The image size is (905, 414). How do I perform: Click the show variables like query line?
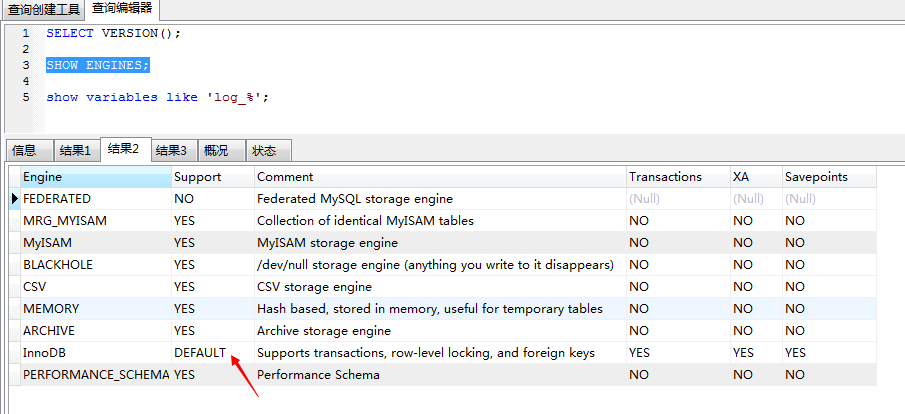[158, 97]
